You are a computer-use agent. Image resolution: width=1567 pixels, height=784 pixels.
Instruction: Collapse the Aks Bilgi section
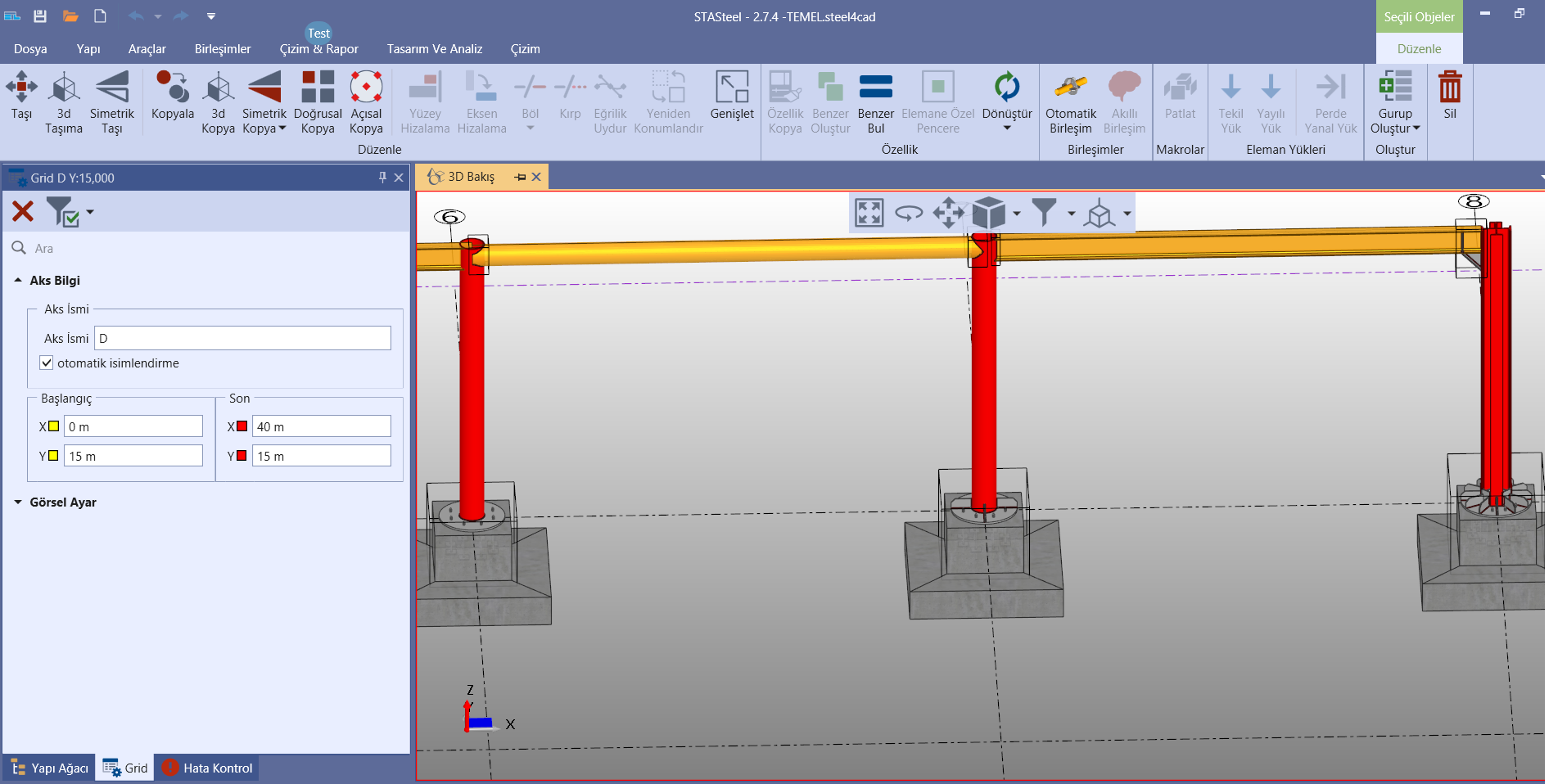pos(18,281)
